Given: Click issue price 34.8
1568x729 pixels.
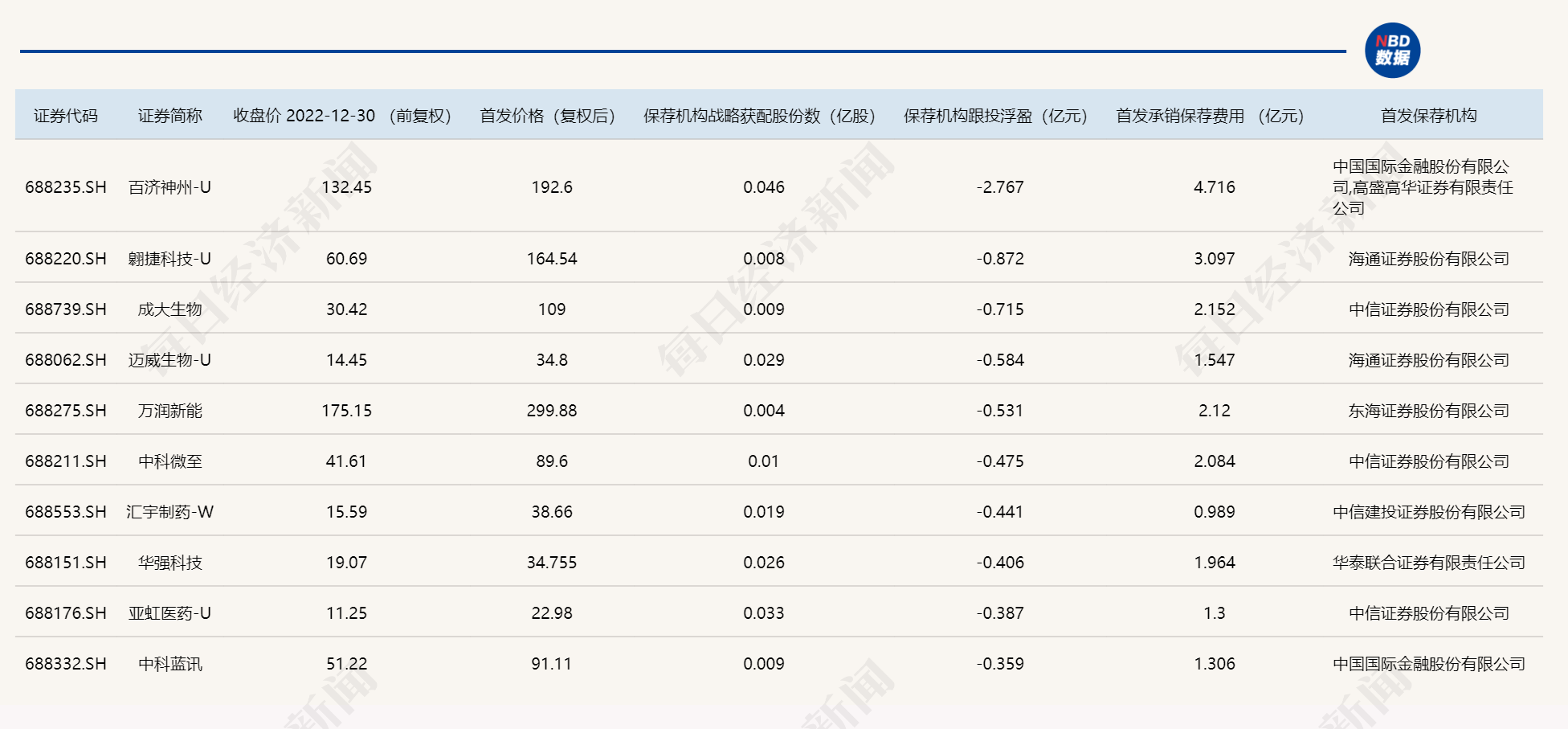Looking at the screenshot, I should click(552, 360).
